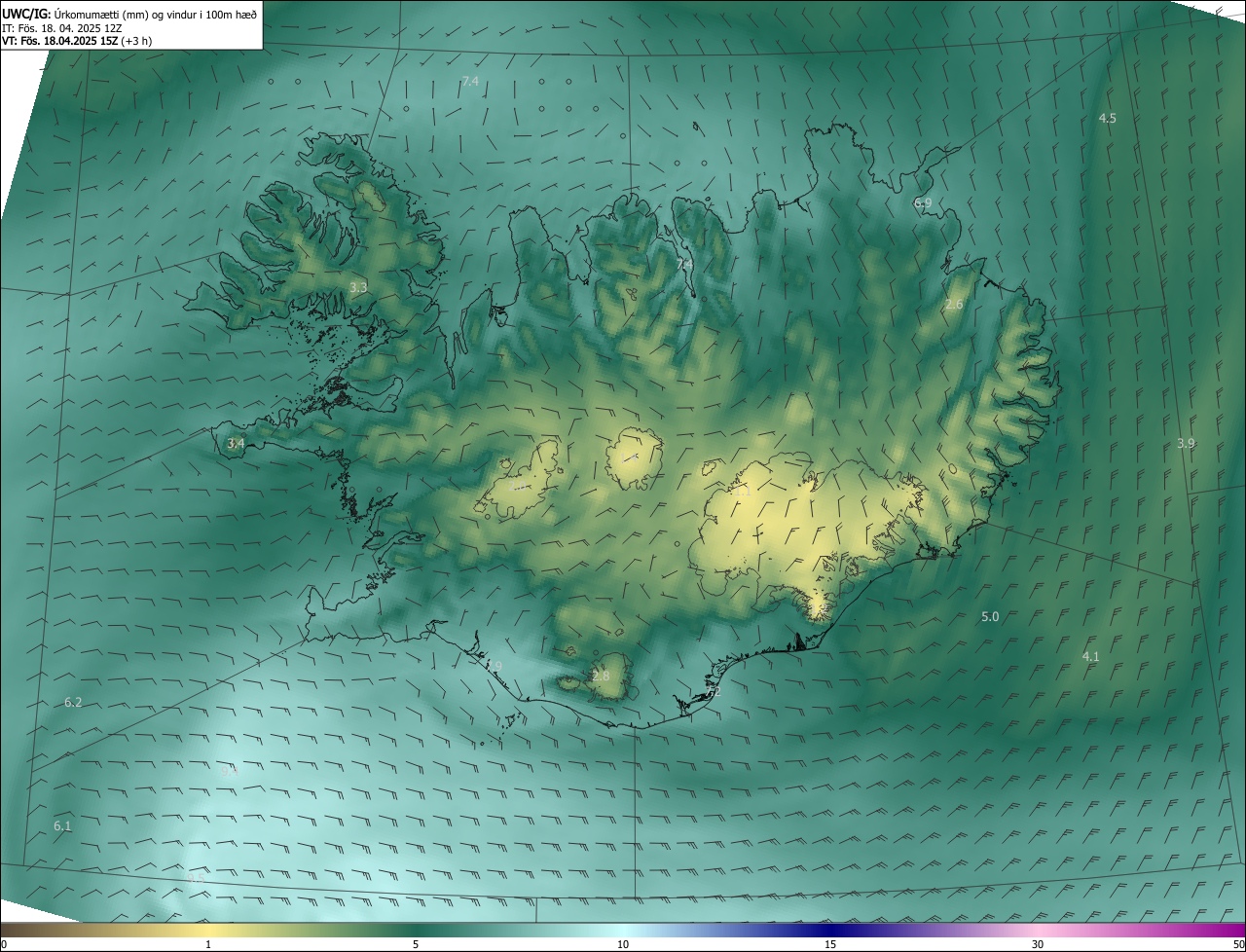Click the 9.4 value on the map
Screen dimensions: 1246x952
pyautogui.click(x=230, y=771)
